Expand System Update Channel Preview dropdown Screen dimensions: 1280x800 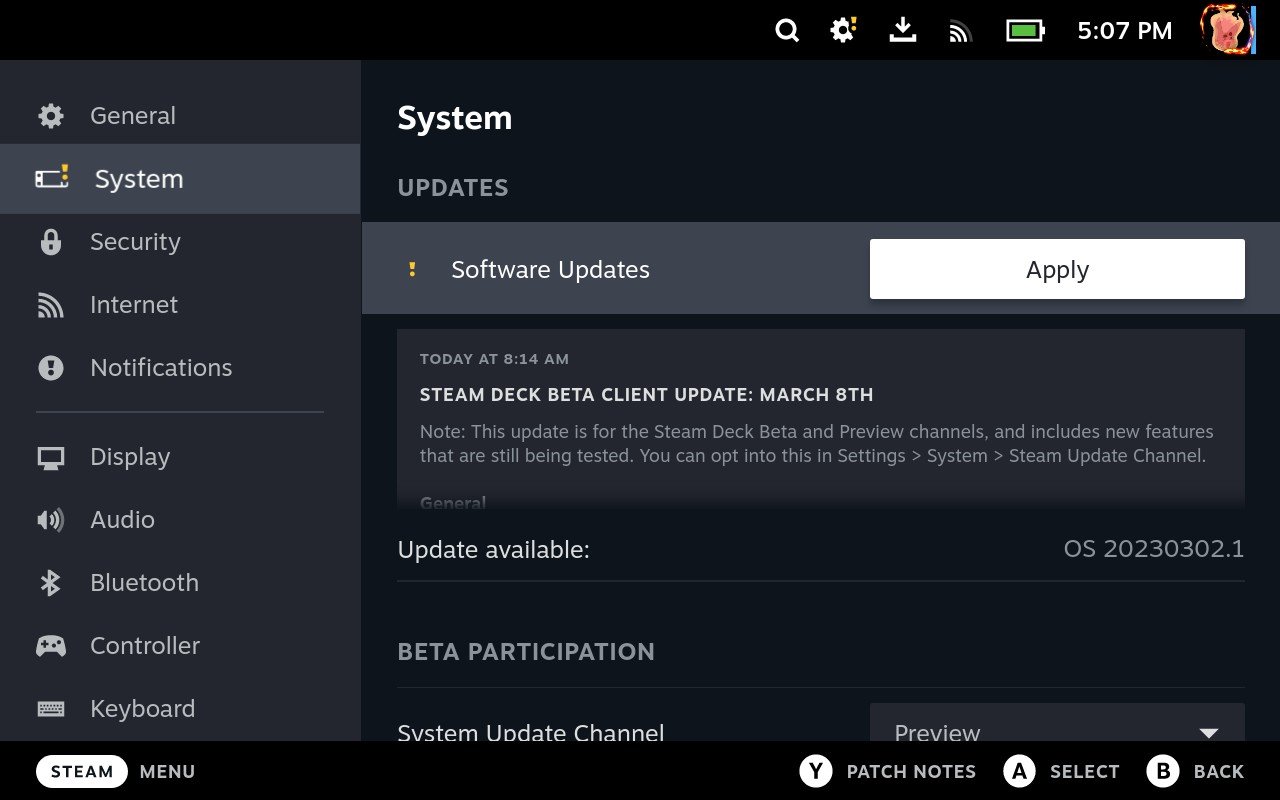coord(1057,730)
